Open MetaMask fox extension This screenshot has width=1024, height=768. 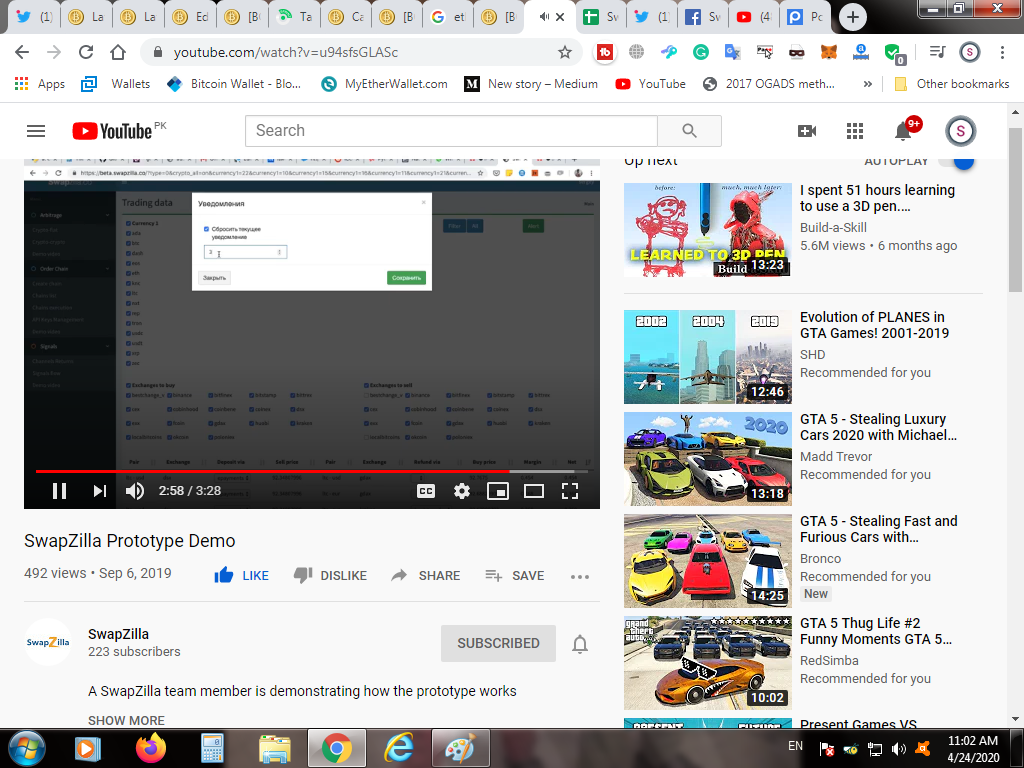coord(829,52)
